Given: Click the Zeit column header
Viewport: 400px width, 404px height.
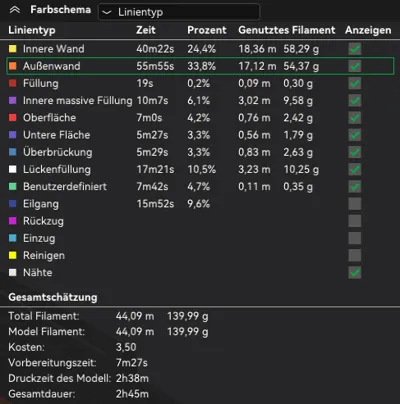Looking at the screenshot, I should click(146, 30).
